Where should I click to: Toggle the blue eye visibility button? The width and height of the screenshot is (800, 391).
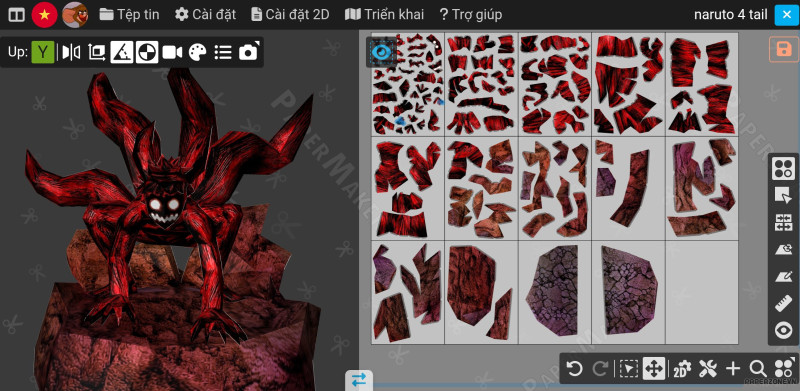coord(382,52)
